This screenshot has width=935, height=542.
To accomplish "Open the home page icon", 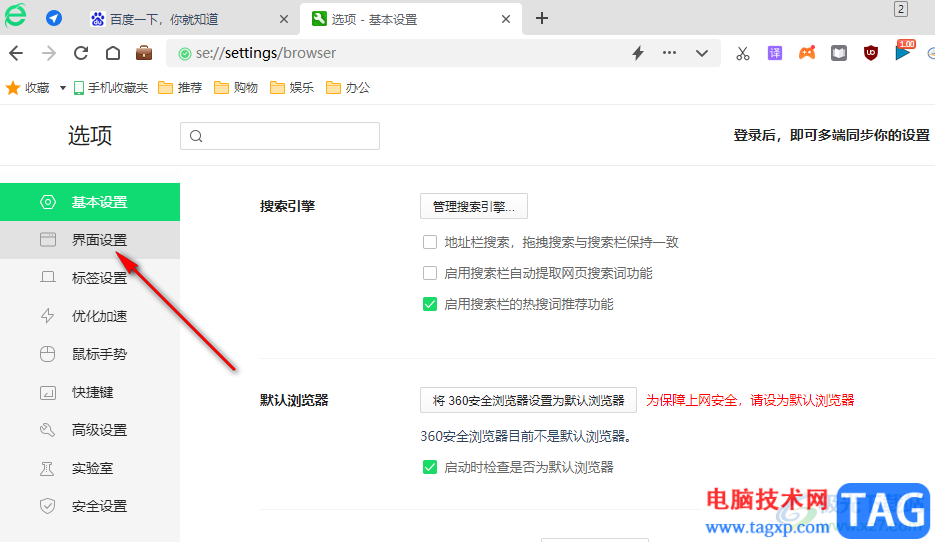I will coord(113,54).
